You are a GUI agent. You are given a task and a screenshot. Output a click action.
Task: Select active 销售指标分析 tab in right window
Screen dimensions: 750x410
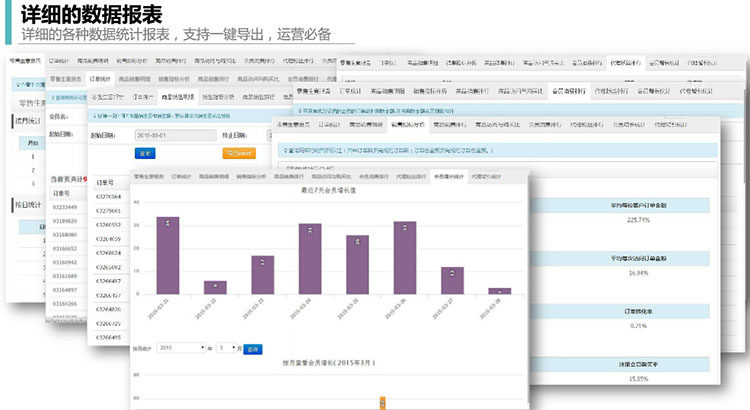point(408,124)
